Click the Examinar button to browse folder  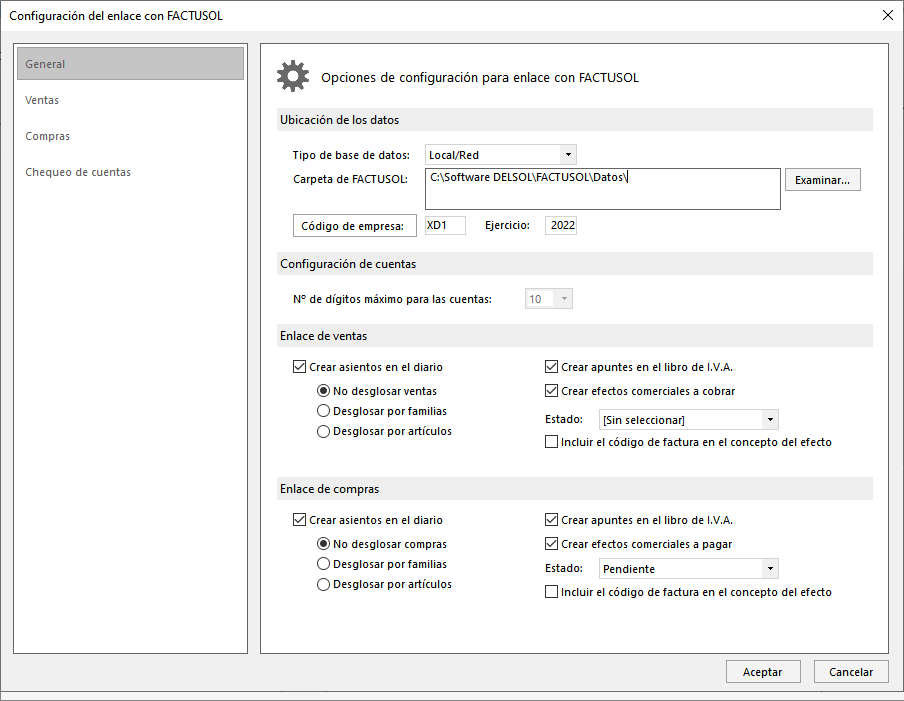(x=822, y=180)
